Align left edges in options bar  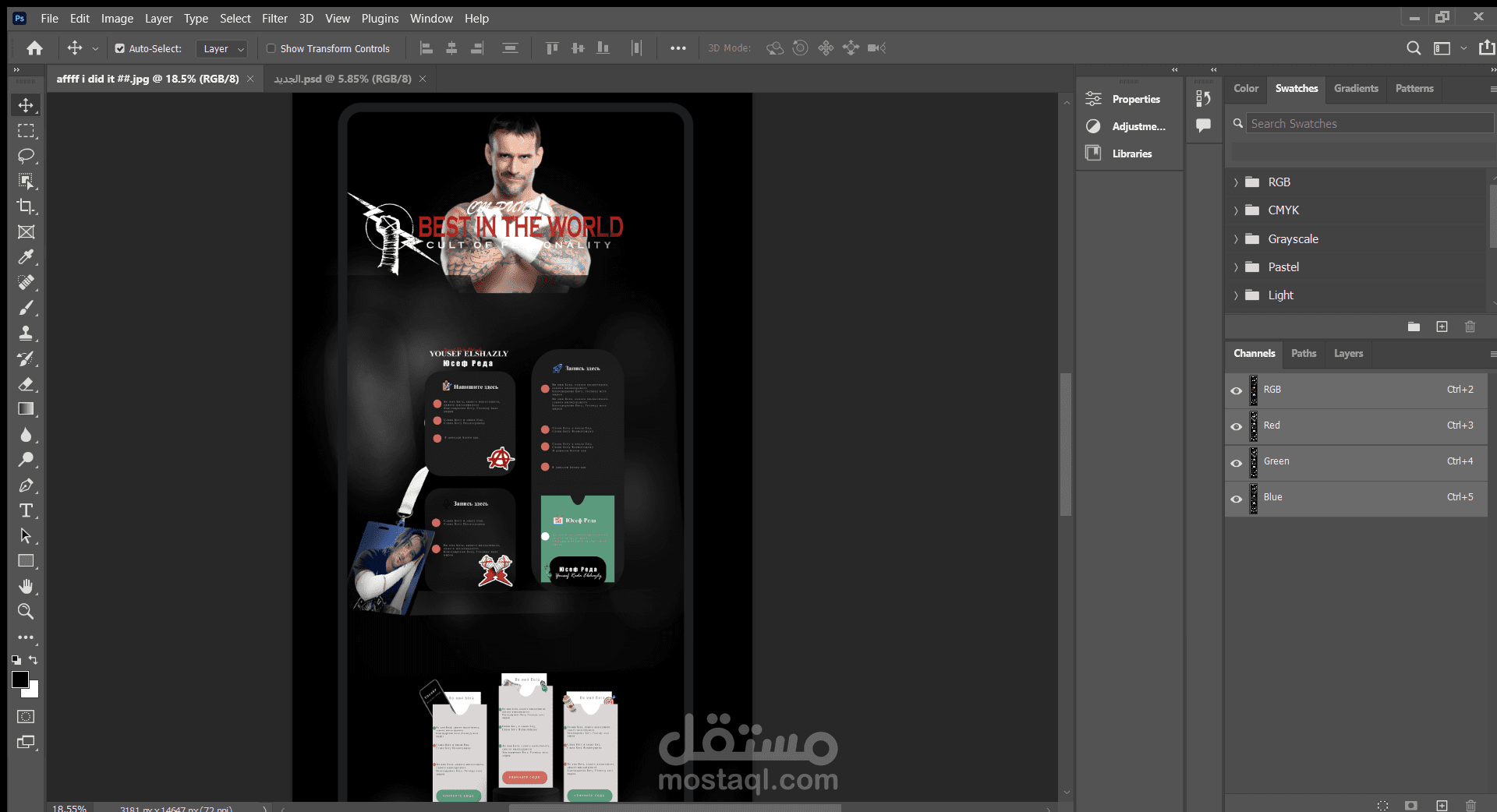click(x=426, y=48)
